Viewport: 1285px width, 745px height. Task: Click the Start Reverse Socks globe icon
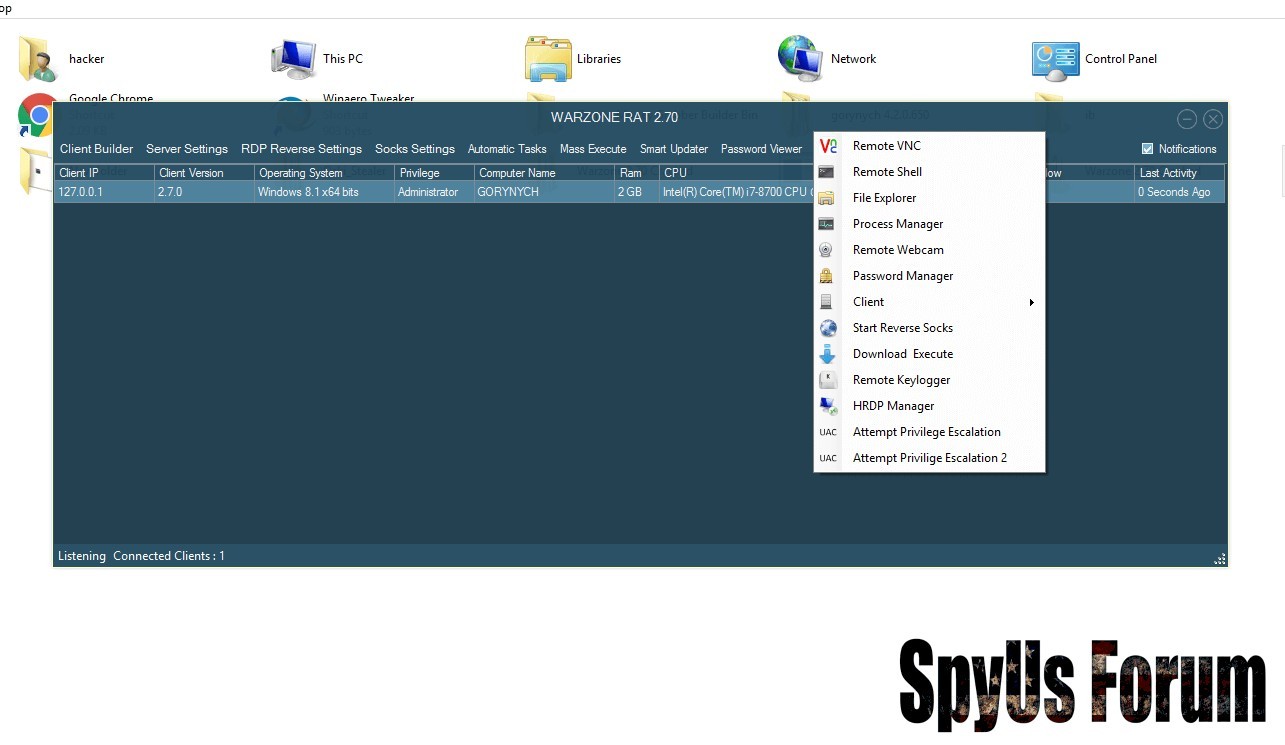point(827,328)
